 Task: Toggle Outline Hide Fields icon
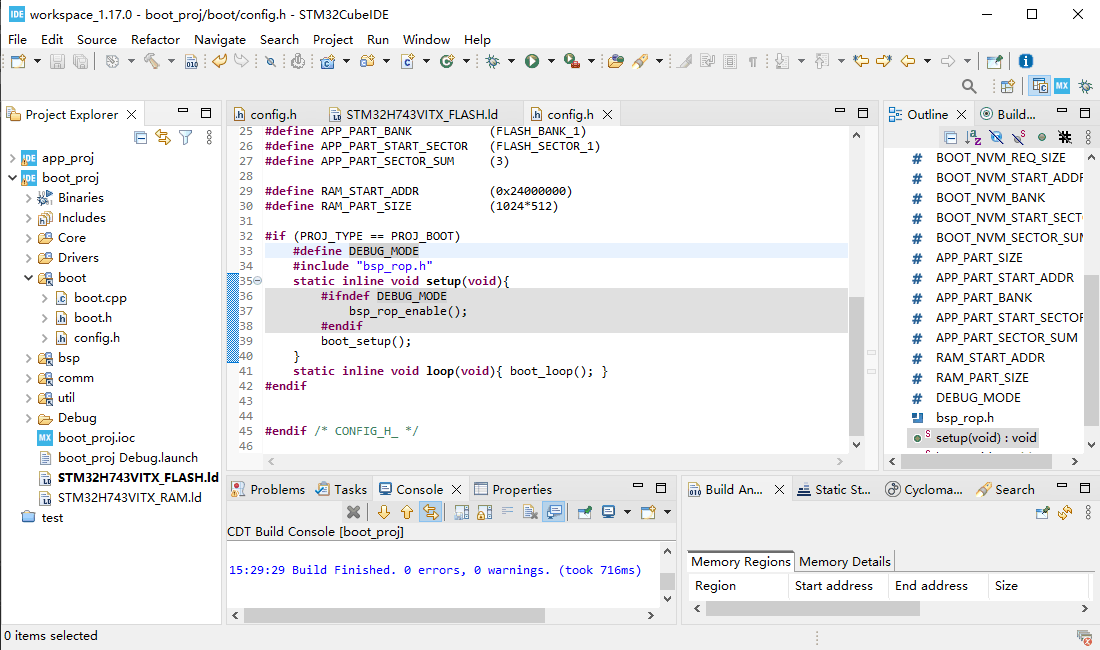996,137
